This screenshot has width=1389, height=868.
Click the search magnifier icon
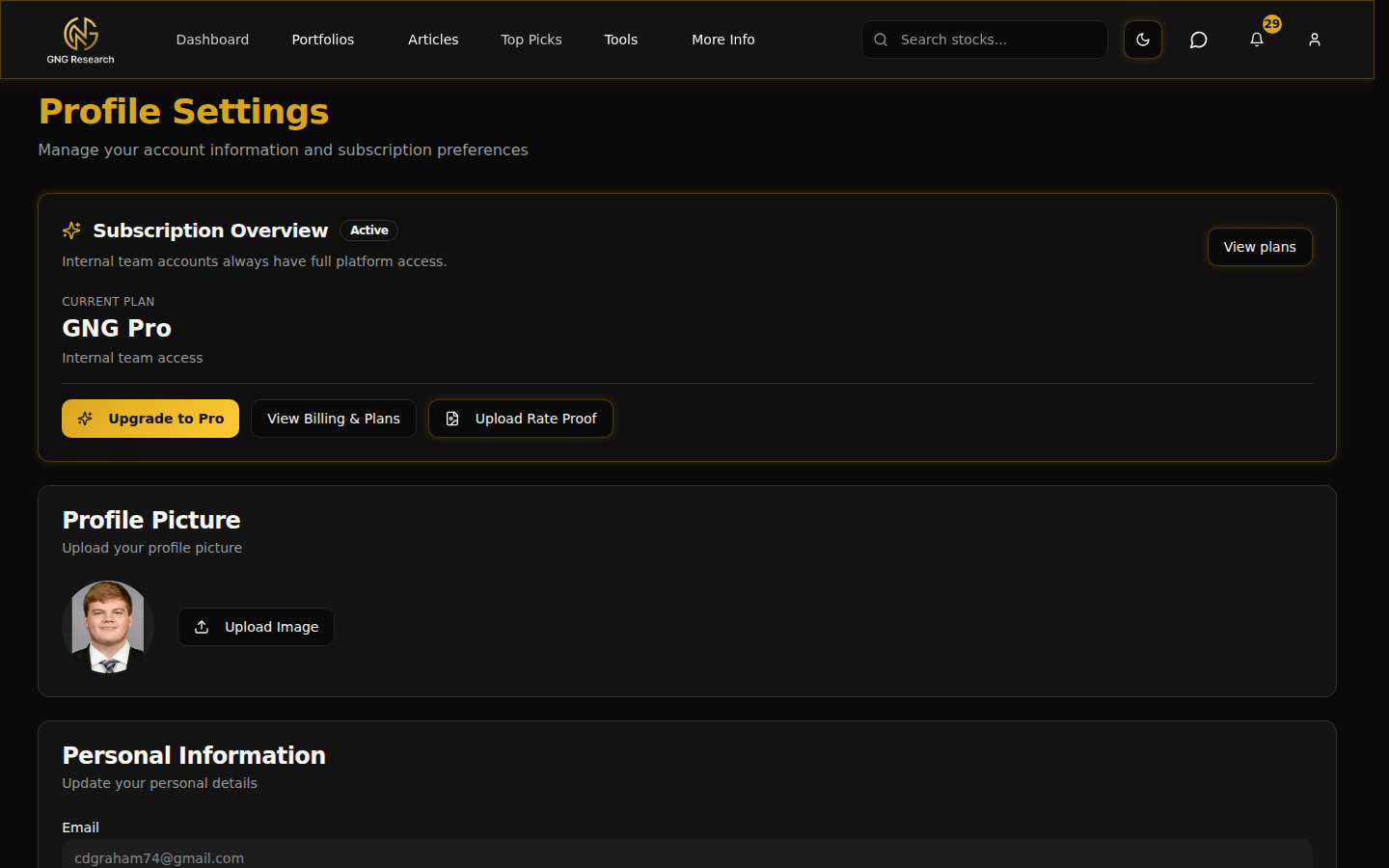point(881,40)
